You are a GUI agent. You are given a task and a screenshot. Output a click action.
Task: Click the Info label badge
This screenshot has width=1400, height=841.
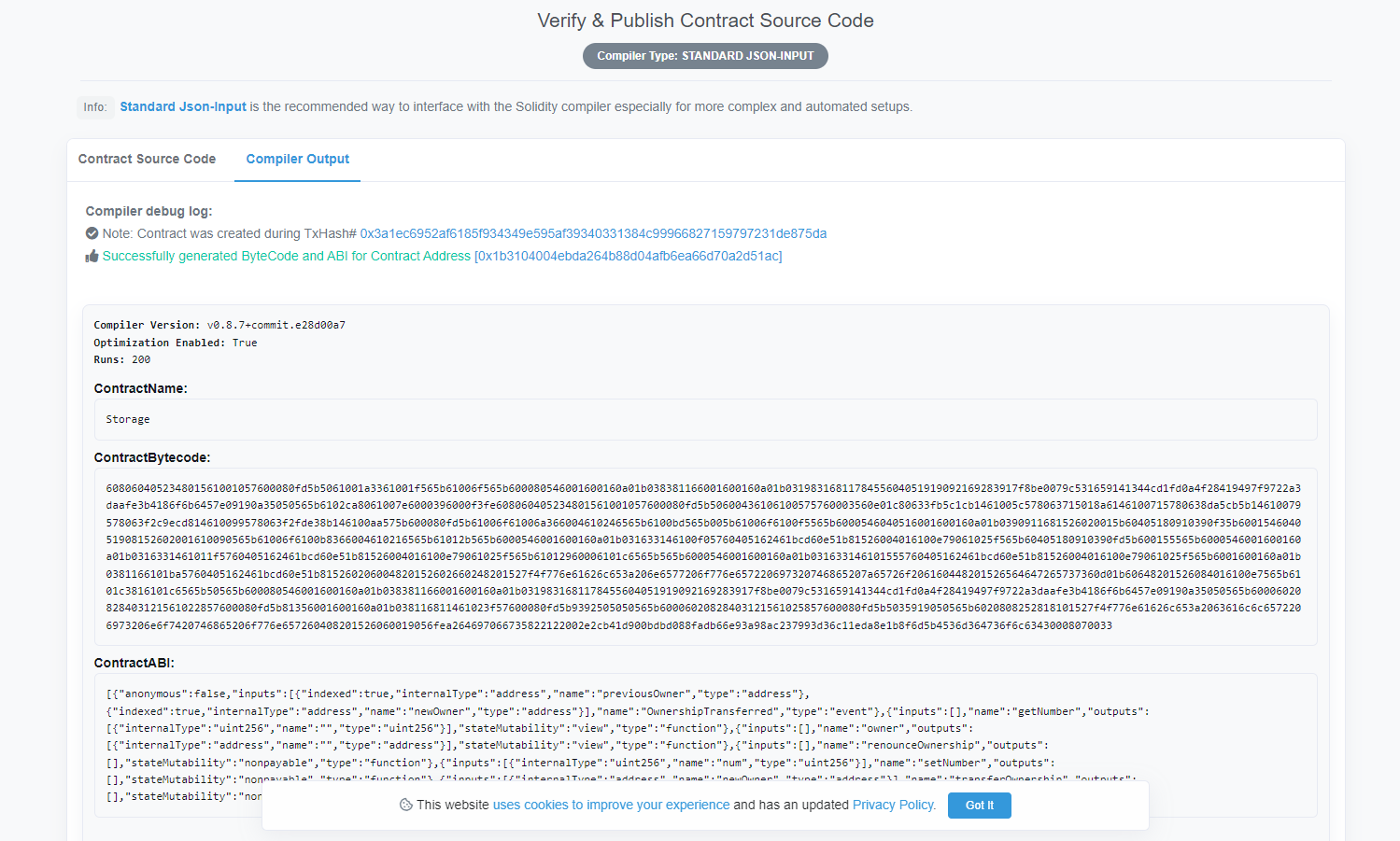tap(95, 107)
